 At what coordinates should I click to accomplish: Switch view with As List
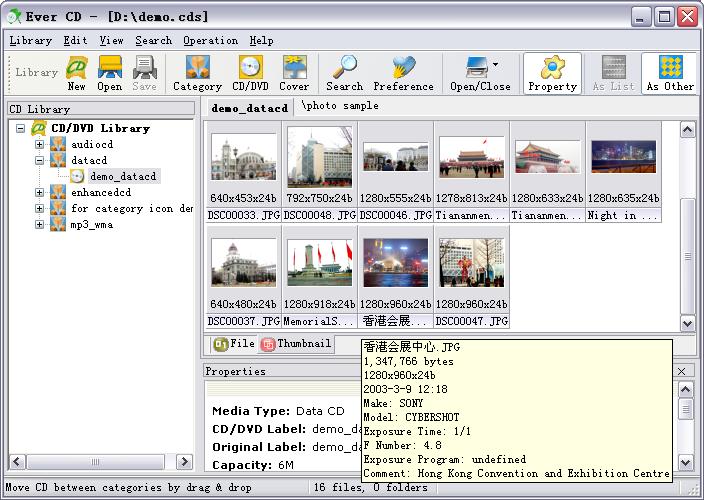(613, 74)
